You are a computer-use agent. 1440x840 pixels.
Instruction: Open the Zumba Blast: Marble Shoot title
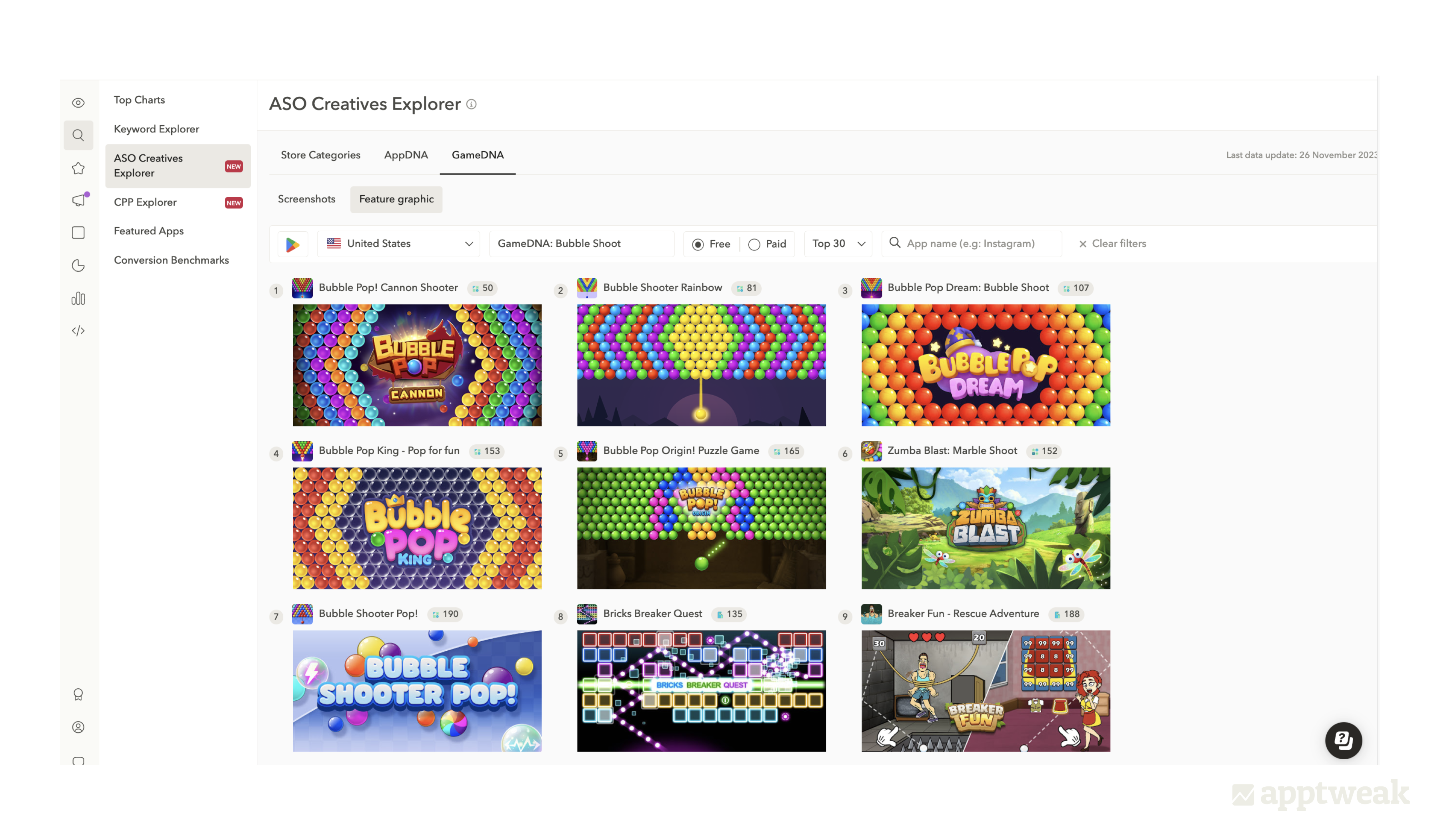(x=952, y=450)
